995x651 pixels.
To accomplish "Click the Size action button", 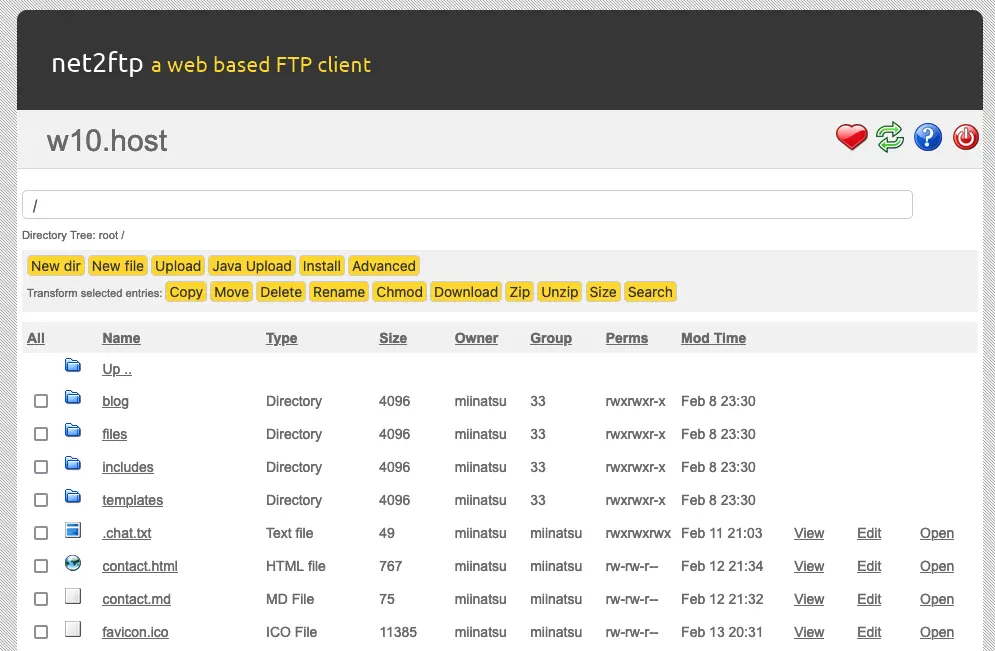I will click(x=603, y=292).
